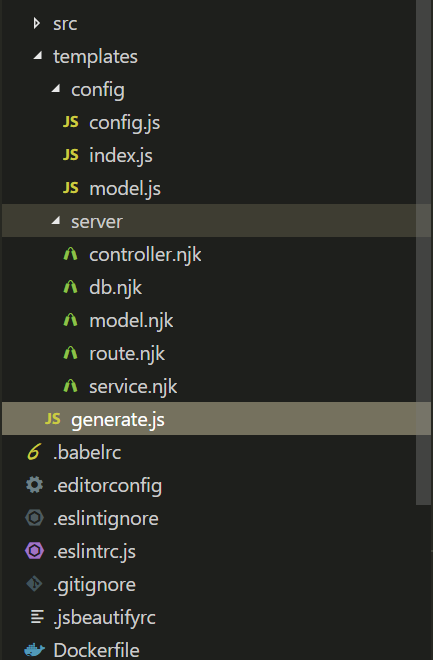
Task: Click the purple ESLint icon beside .eslintrc.js
Action: coord(34,551)
